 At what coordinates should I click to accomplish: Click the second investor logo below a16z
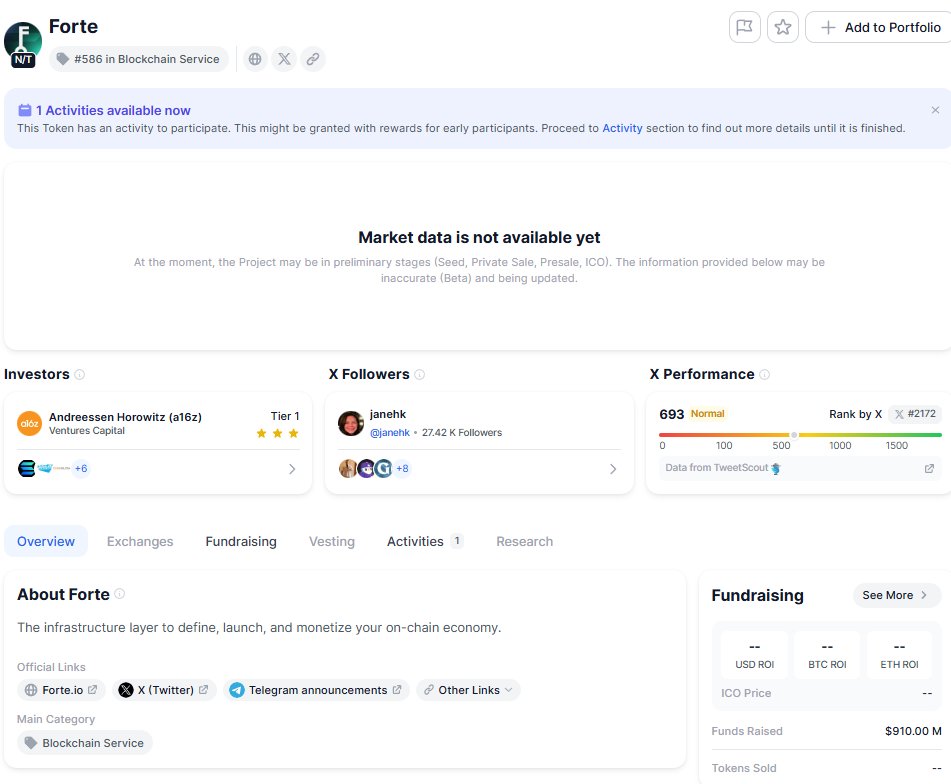[45, 468]
